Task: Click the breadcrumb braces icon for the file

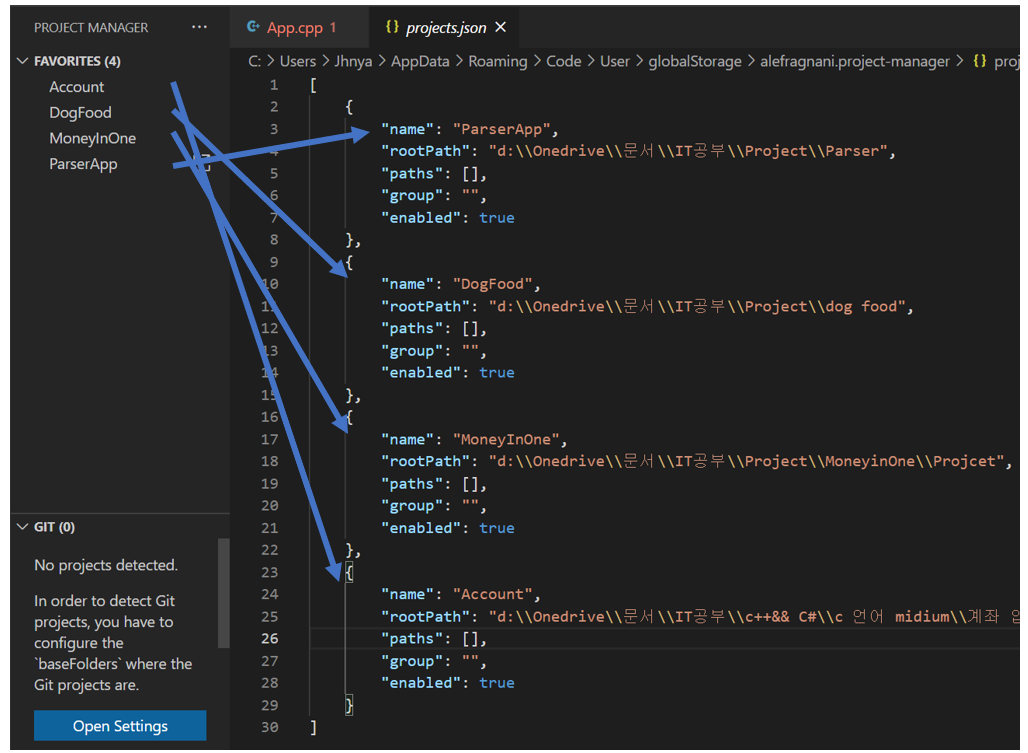Action: pyautogui.click(x=979, y=61)
